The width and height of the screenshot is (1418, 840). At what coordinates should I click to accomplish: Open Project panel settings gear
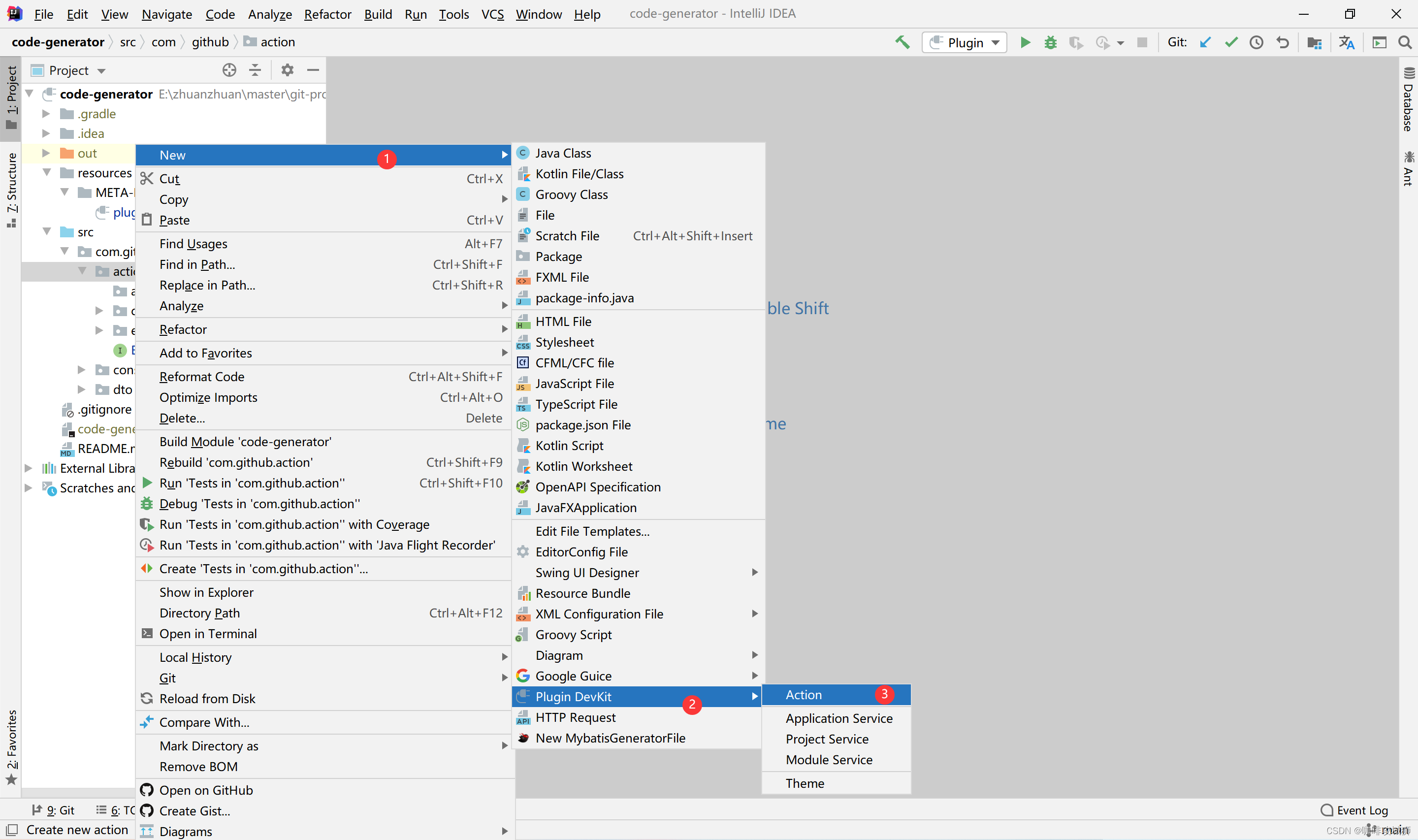288,70
